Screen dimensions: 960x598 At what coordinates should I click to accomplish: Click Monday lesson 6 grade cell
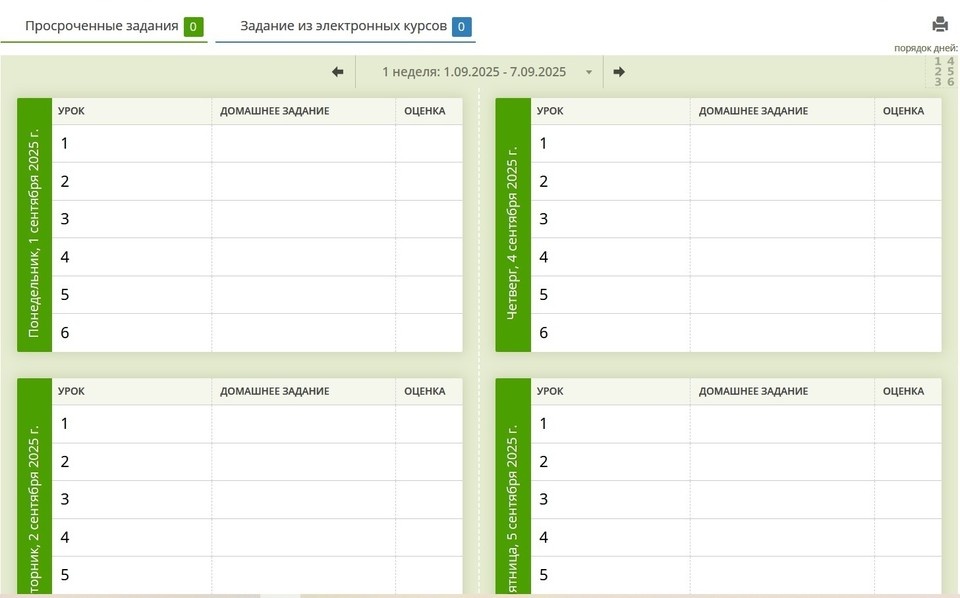coord(429,332)
